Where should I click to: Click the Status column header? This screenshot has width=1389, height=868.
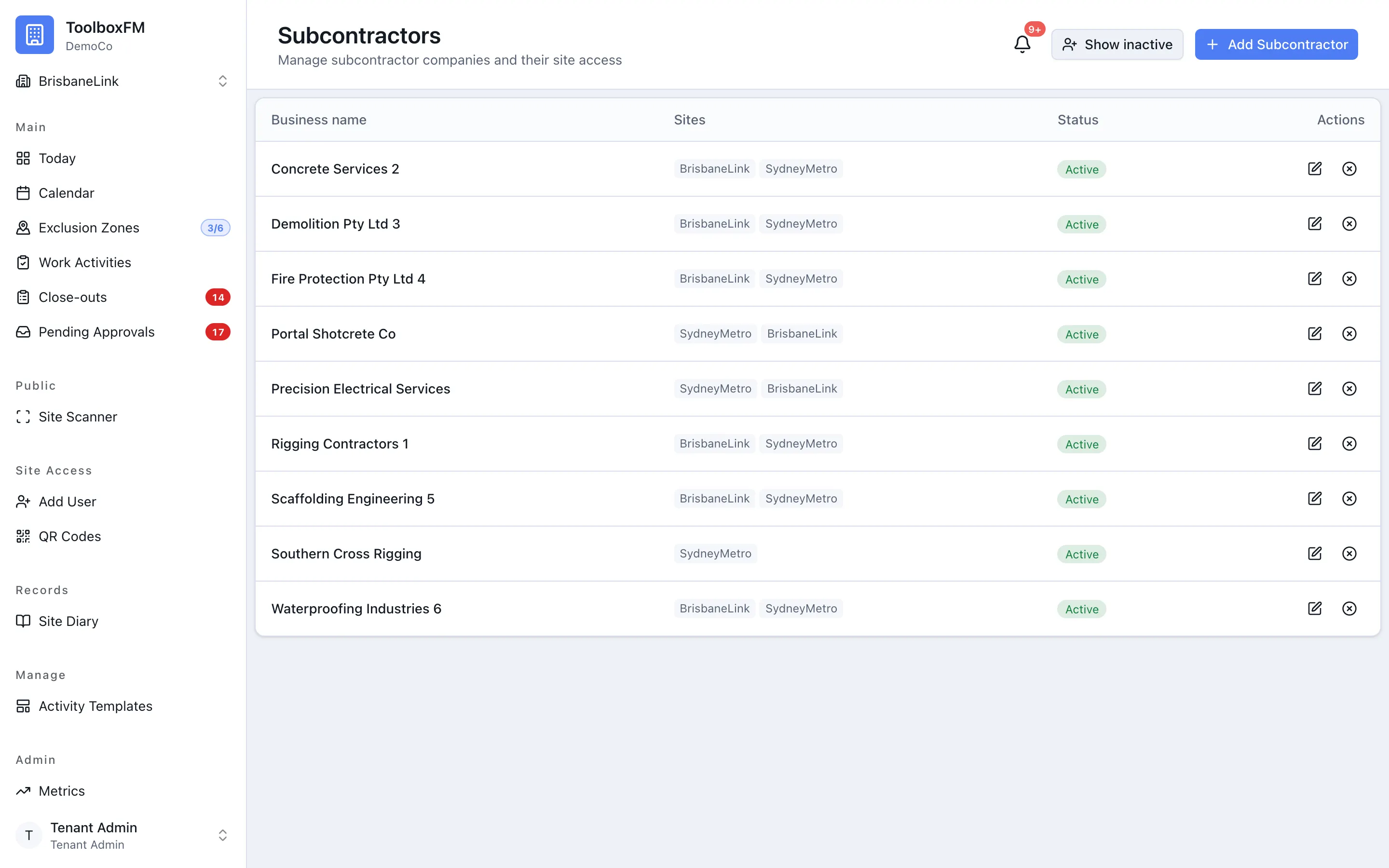pos(1078,120)
